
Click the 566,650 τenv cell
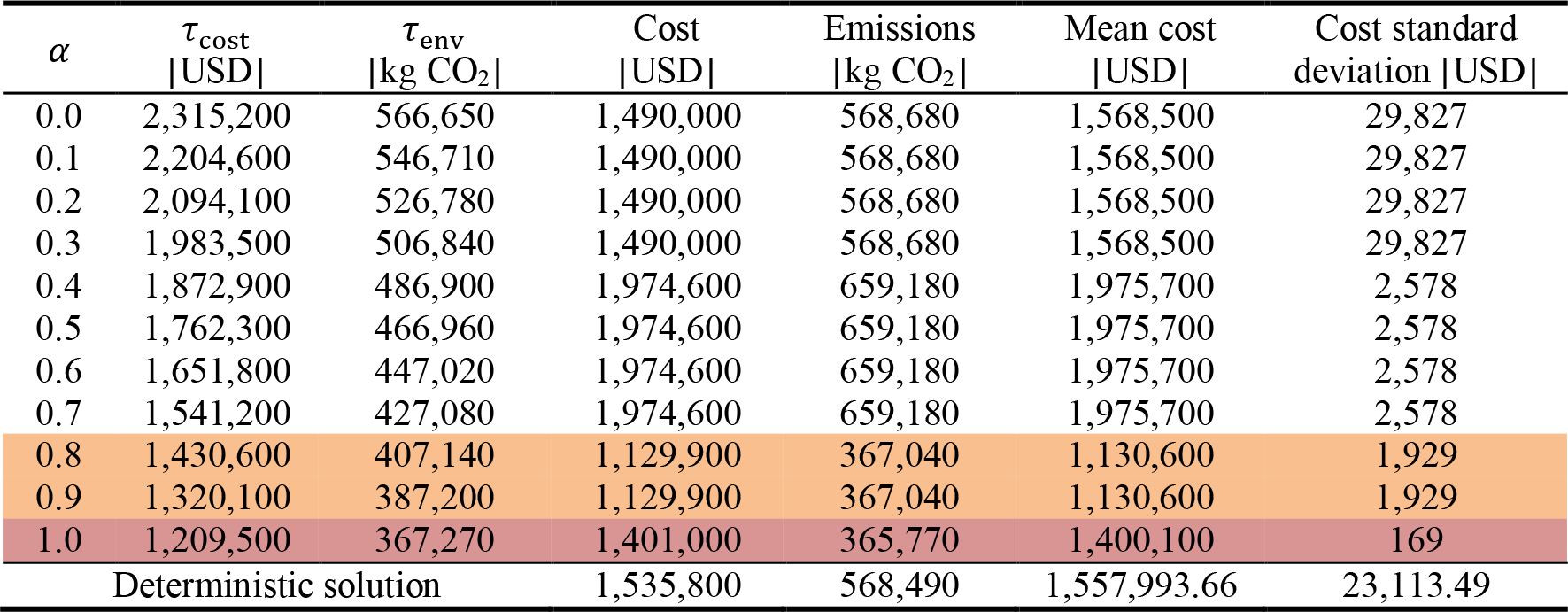tap(434, 116)
